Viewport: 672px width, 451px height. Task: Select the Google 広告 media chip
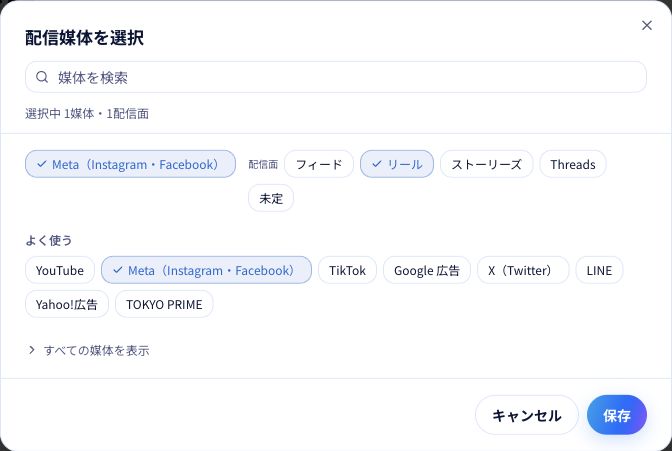pos(427,270)
